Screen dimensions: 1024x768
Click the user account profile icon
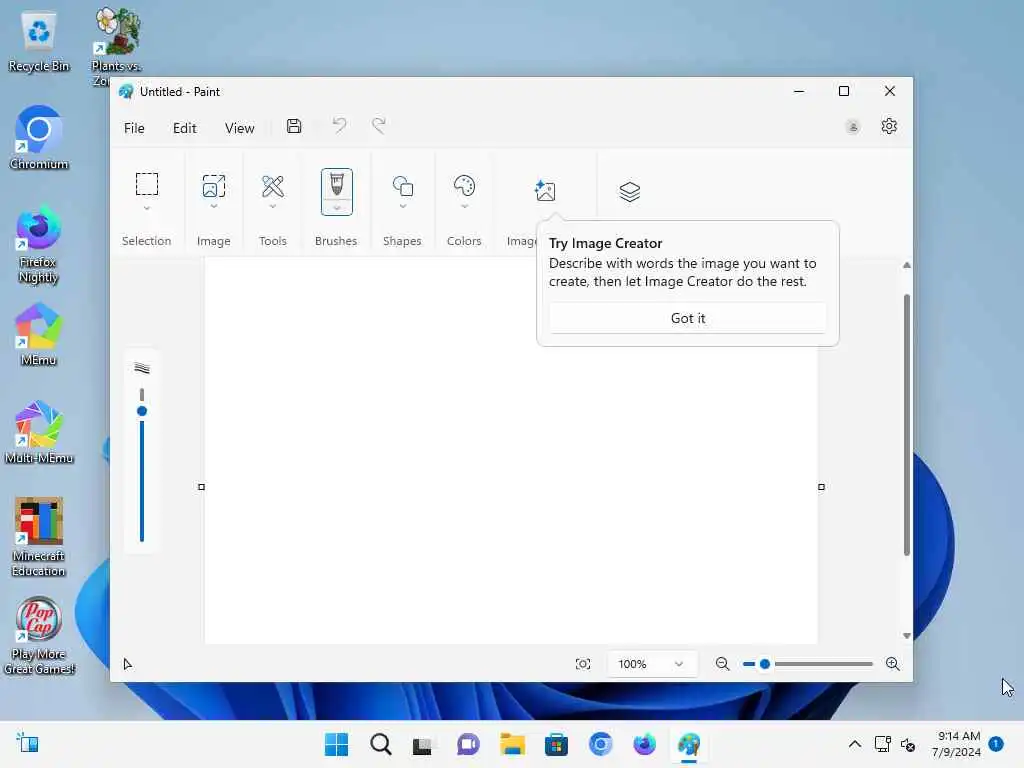coord(852,127)
